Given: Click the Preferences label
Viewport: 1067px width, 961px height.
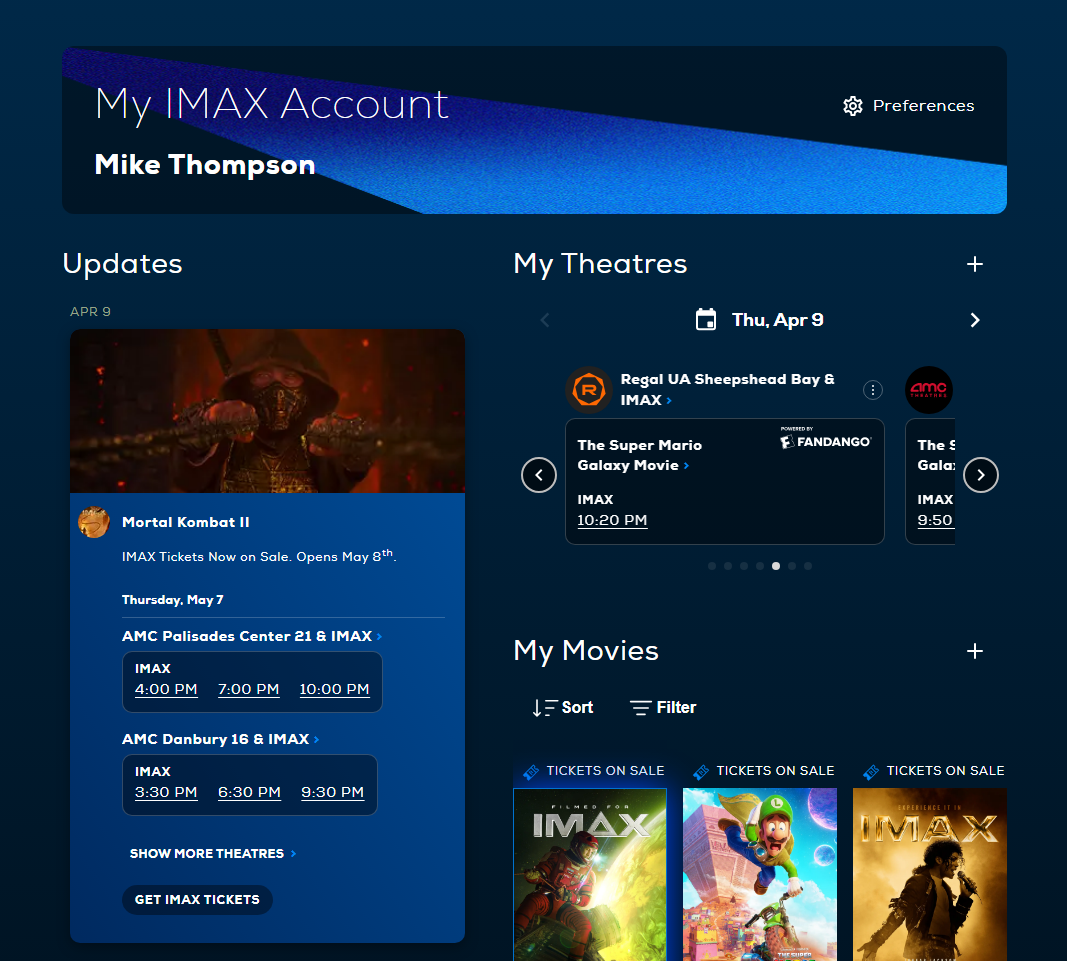Looking at the screenshot, I should point(923,106).
